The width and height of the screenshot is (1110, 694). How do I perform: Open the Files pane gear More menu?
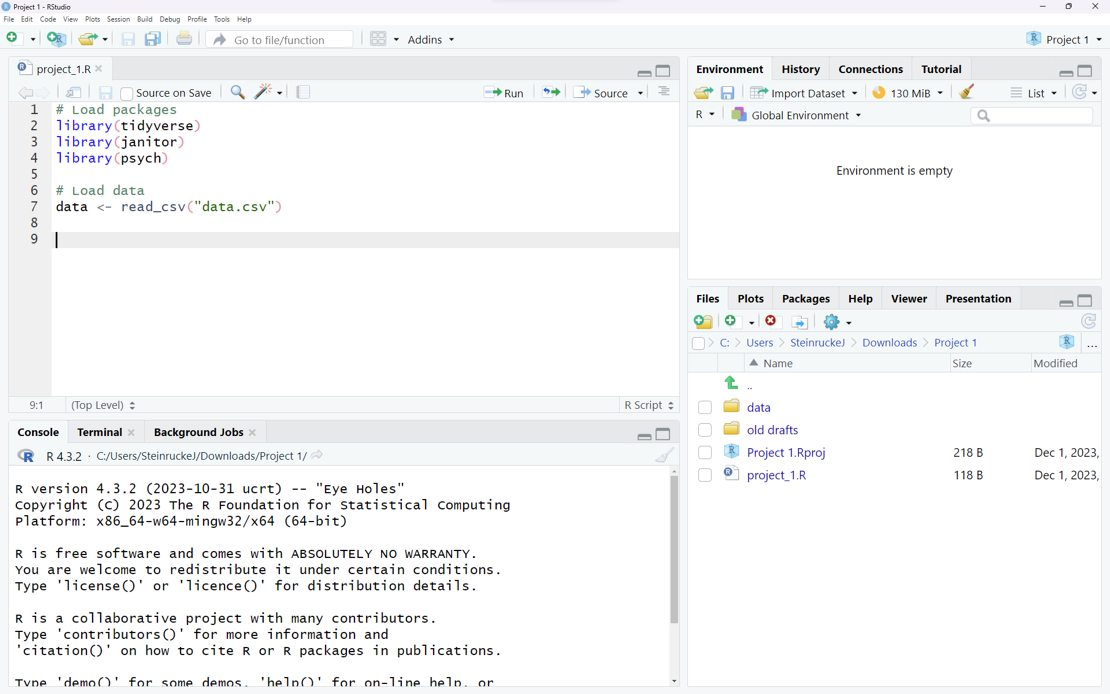[837, 321]
